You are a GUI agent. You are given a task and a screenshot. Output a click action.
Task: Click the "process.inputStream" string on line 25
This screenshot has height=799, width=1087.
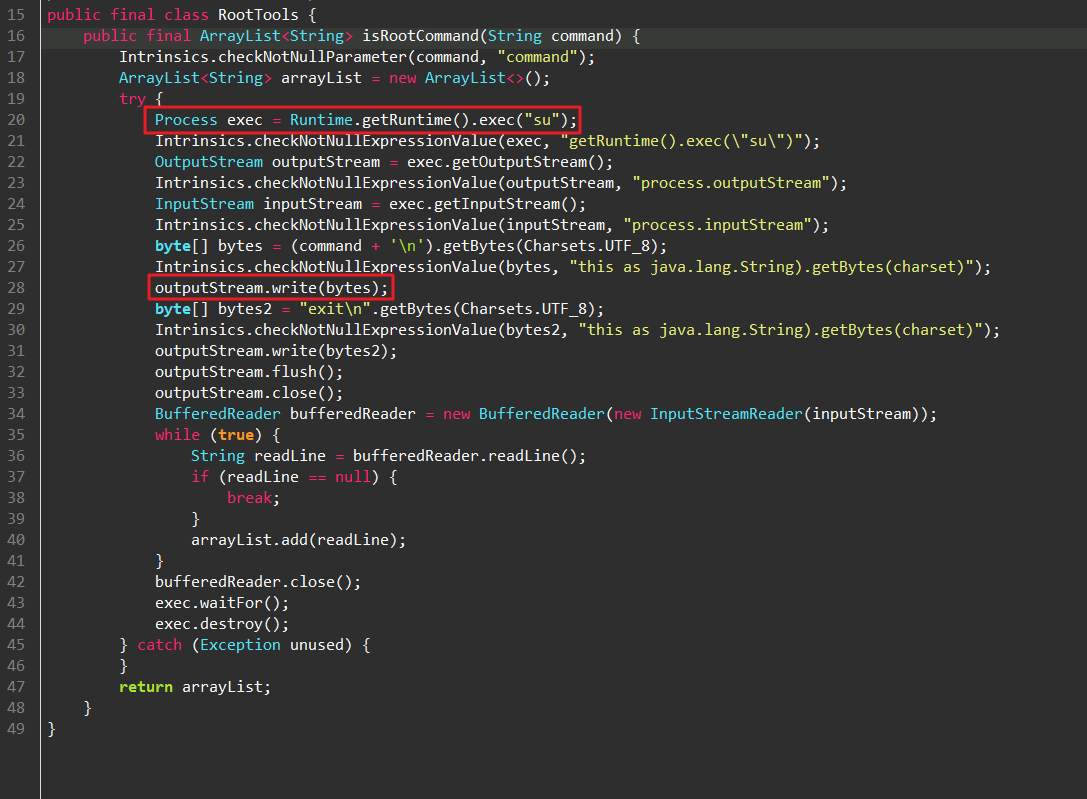pos(718,225)
